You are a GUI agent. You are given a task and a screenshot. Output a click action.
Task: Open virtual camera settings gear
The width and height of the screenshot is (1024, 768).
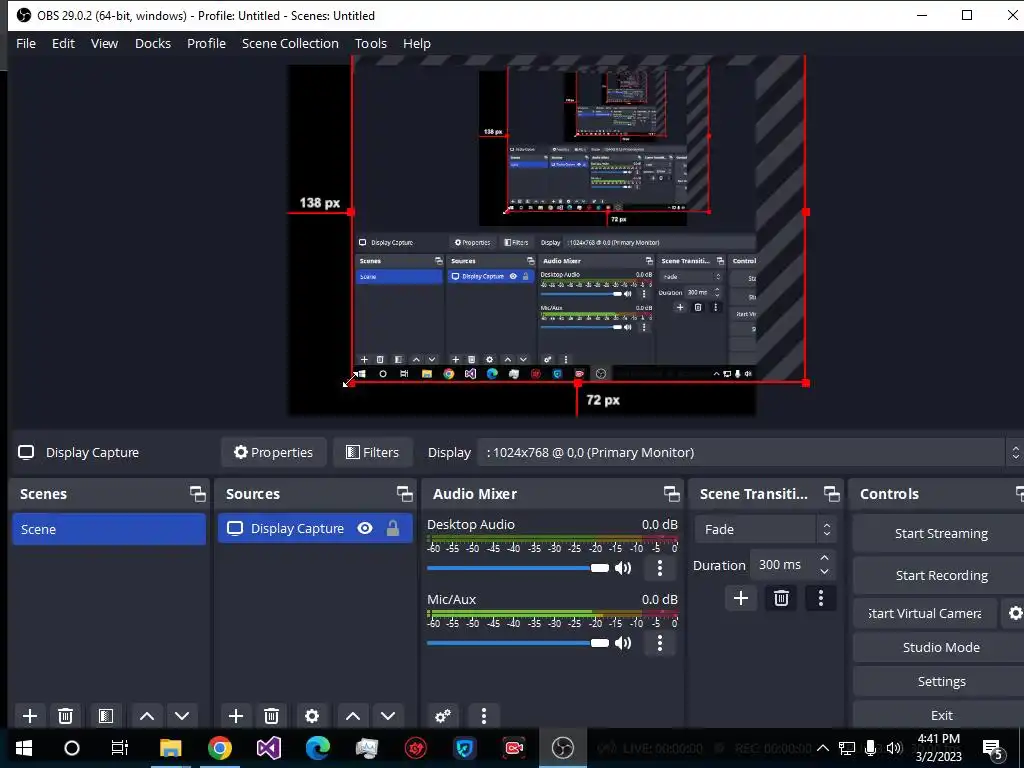coord(1015,613)
